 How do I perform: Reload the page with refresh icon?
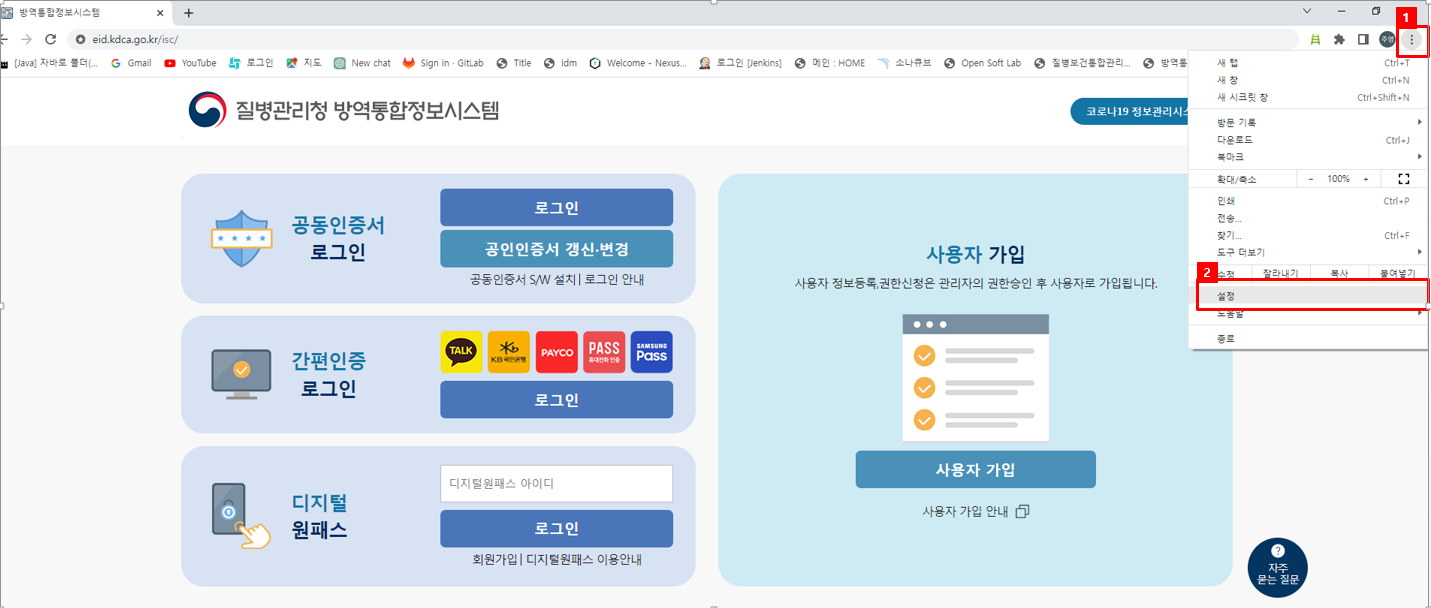(x=50, y=39)
